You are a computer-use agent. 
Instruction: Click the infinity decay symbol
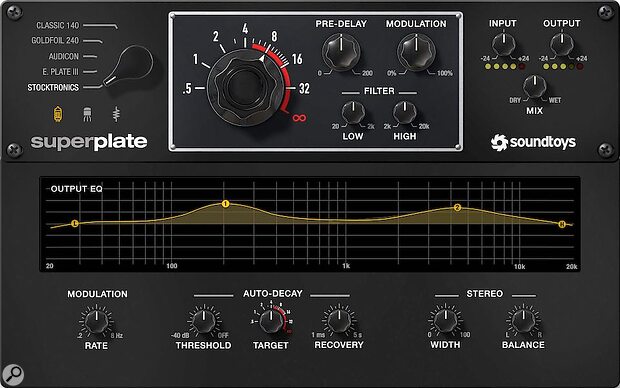[299, 118]
